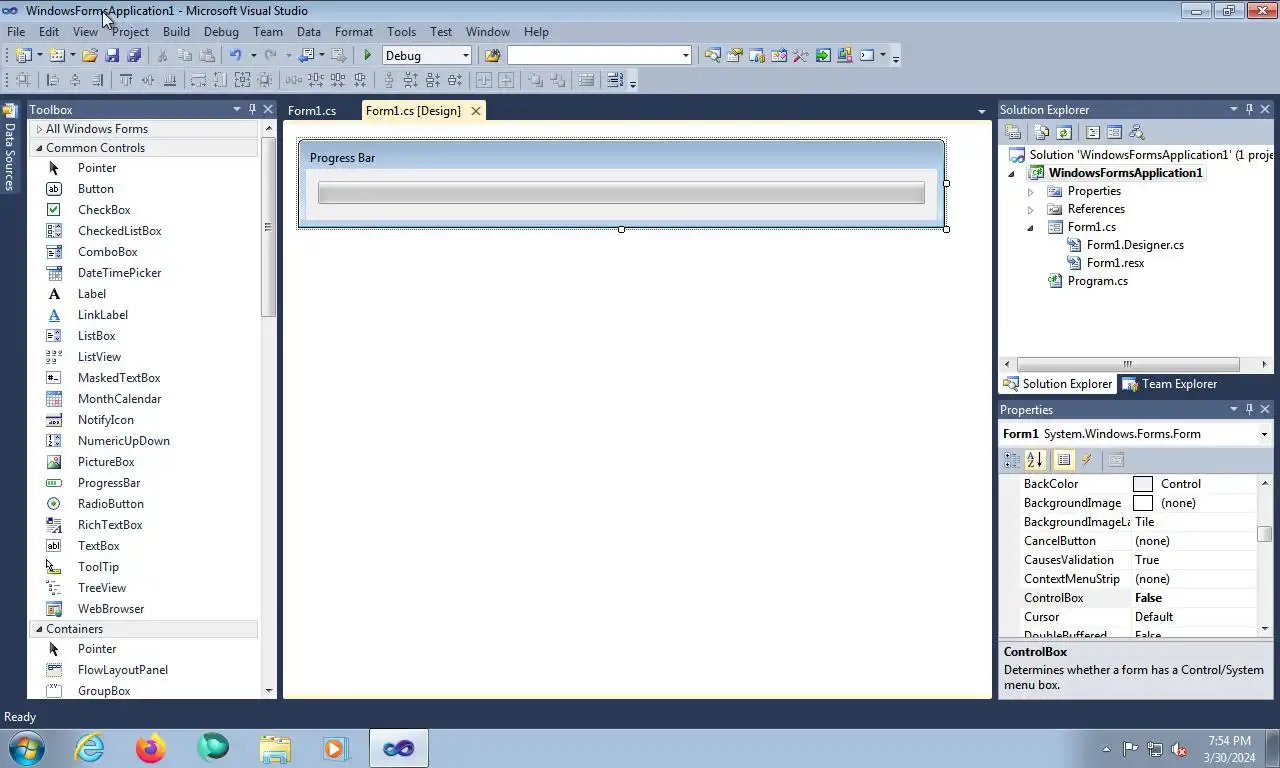
Task: Click the Find in Files icon
Action: tap(492, 56)
